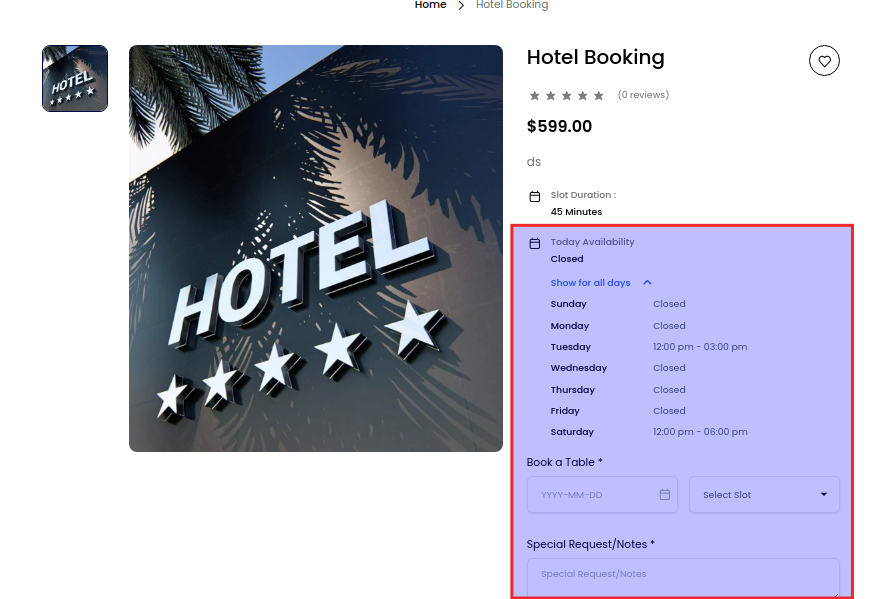Screen dimensions: 892x599
Task: Select the small hotel thumbnail image
Action: 75,78
